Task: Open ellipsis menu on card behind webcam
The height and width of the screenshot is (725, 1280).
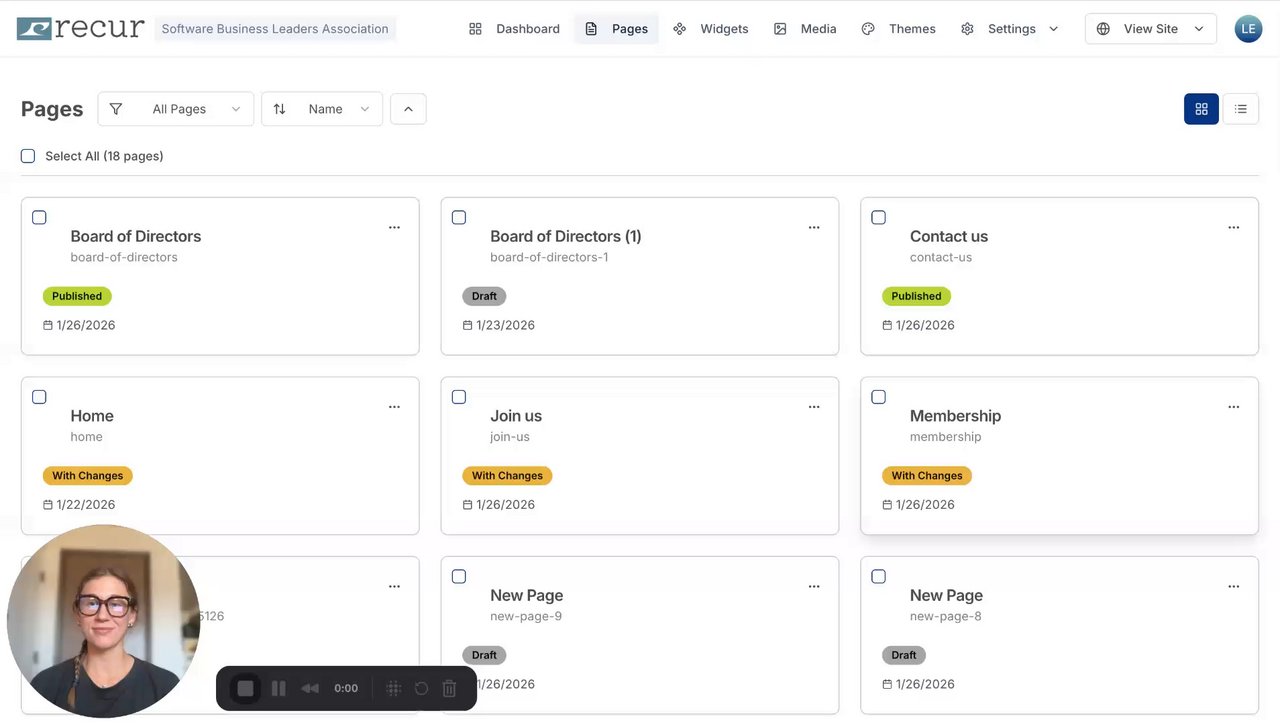Action: tap(394, 586)
